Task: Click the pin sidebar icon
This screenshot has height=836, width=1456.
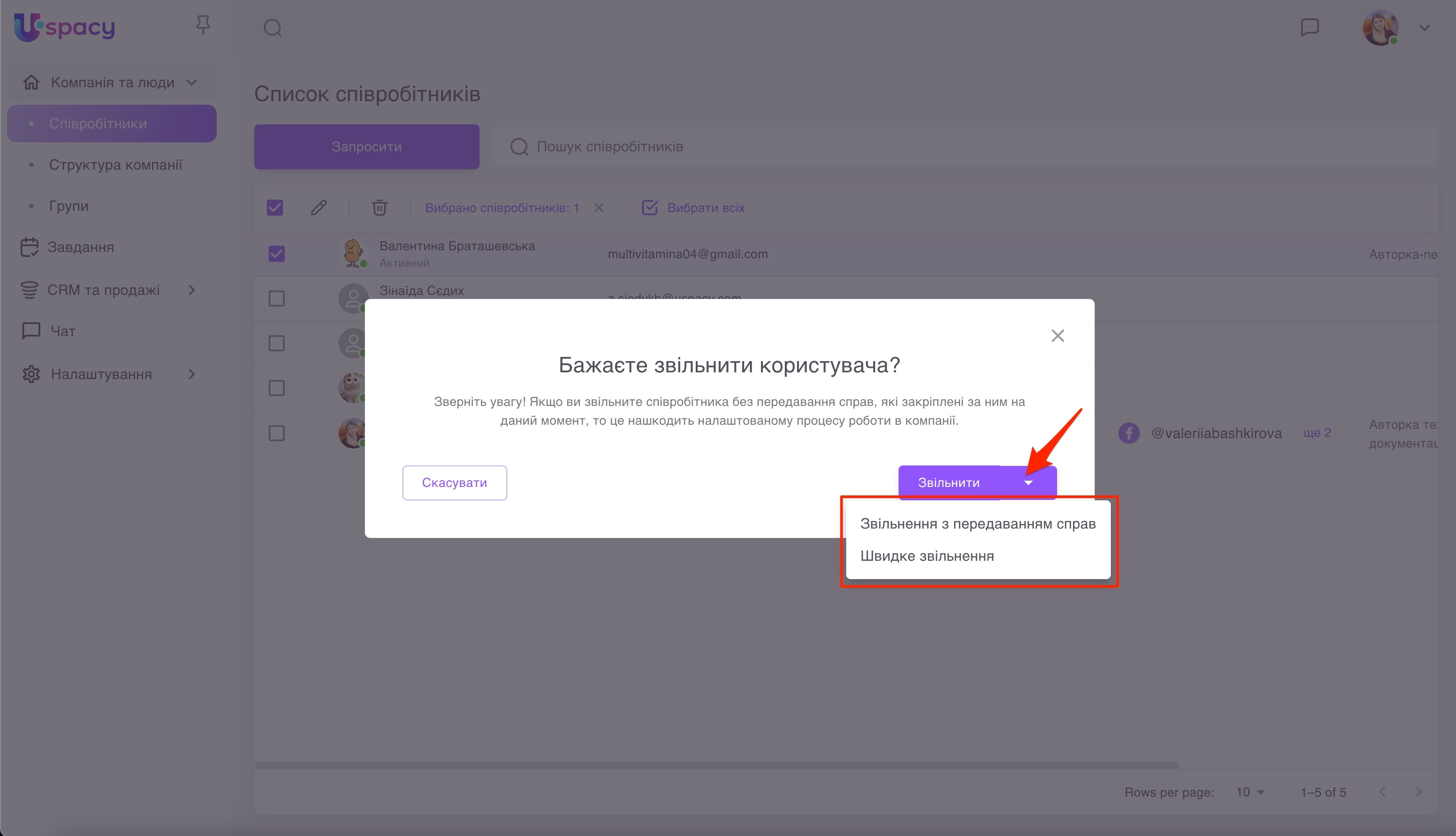Action: click(x=203, y=25)
